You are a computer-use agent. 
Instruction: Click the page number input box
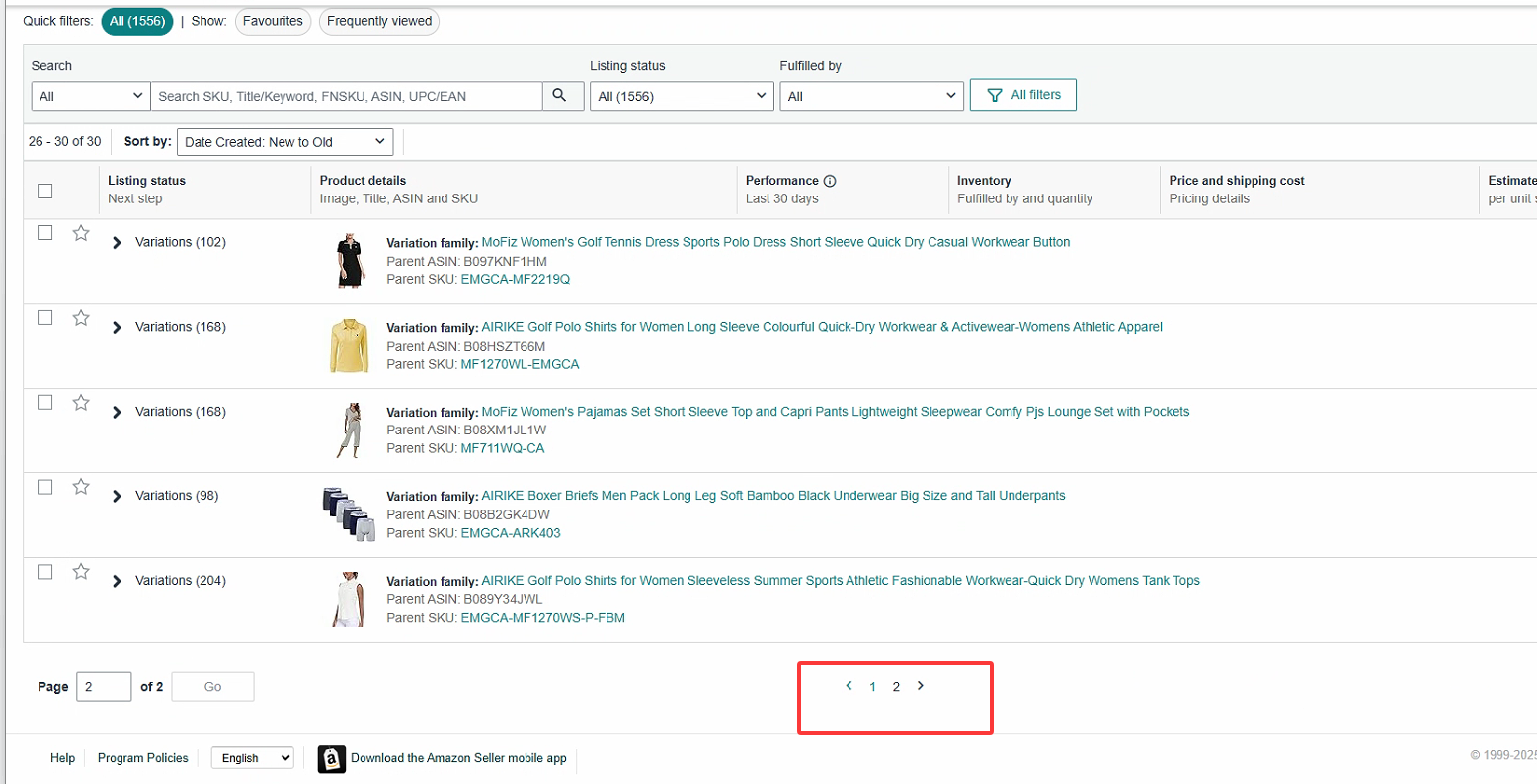[104, 687]
